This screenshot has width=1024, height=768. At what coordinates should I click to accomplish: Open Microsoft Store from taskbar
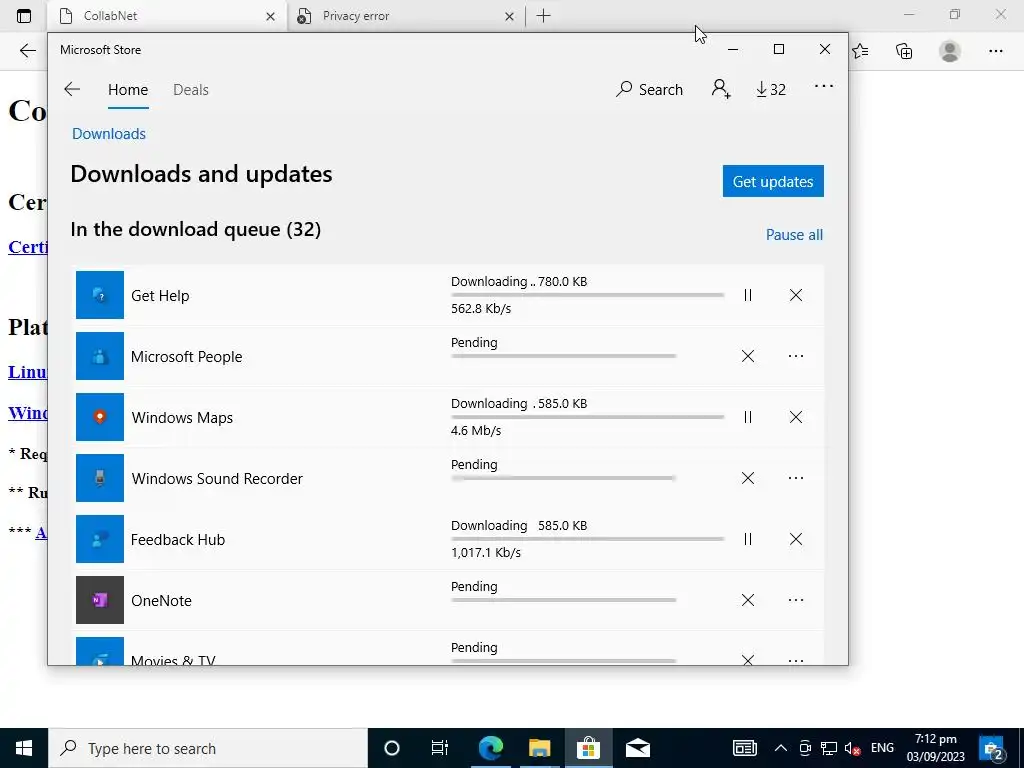[x=588, y=748]
